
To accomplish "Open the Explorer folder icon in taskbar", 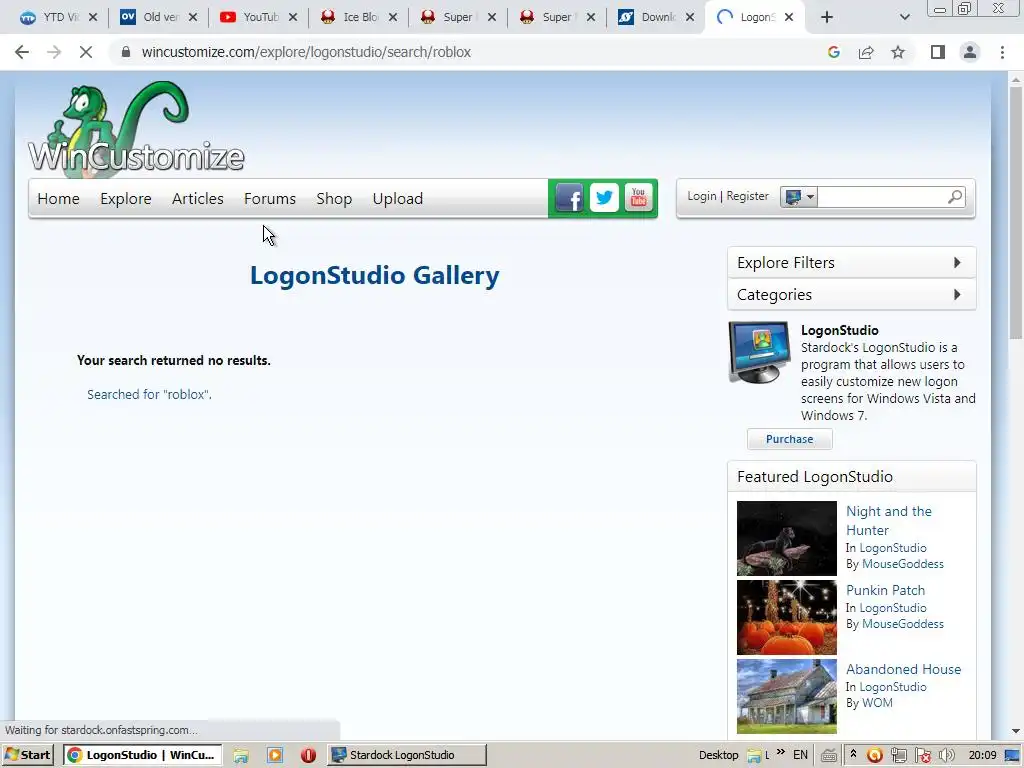I will pos(241,756).
